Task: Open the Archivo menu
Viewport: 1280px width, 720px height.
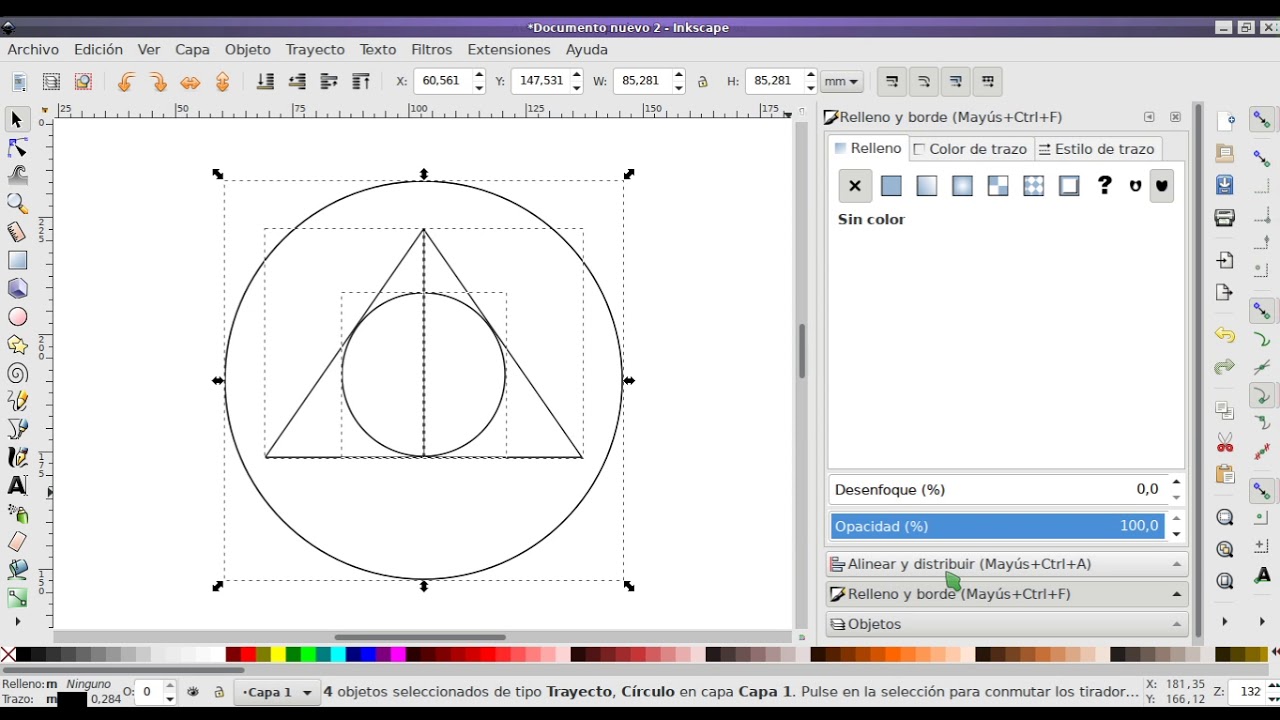Action: (x=33, y=49)
